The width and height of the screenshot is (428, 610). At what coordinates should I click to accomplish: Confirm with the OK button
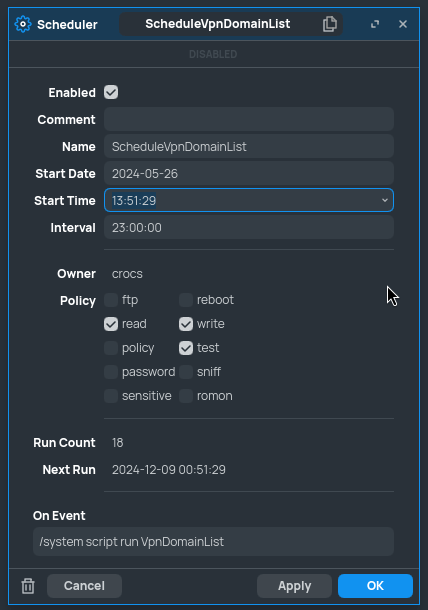tap(375, 586)
